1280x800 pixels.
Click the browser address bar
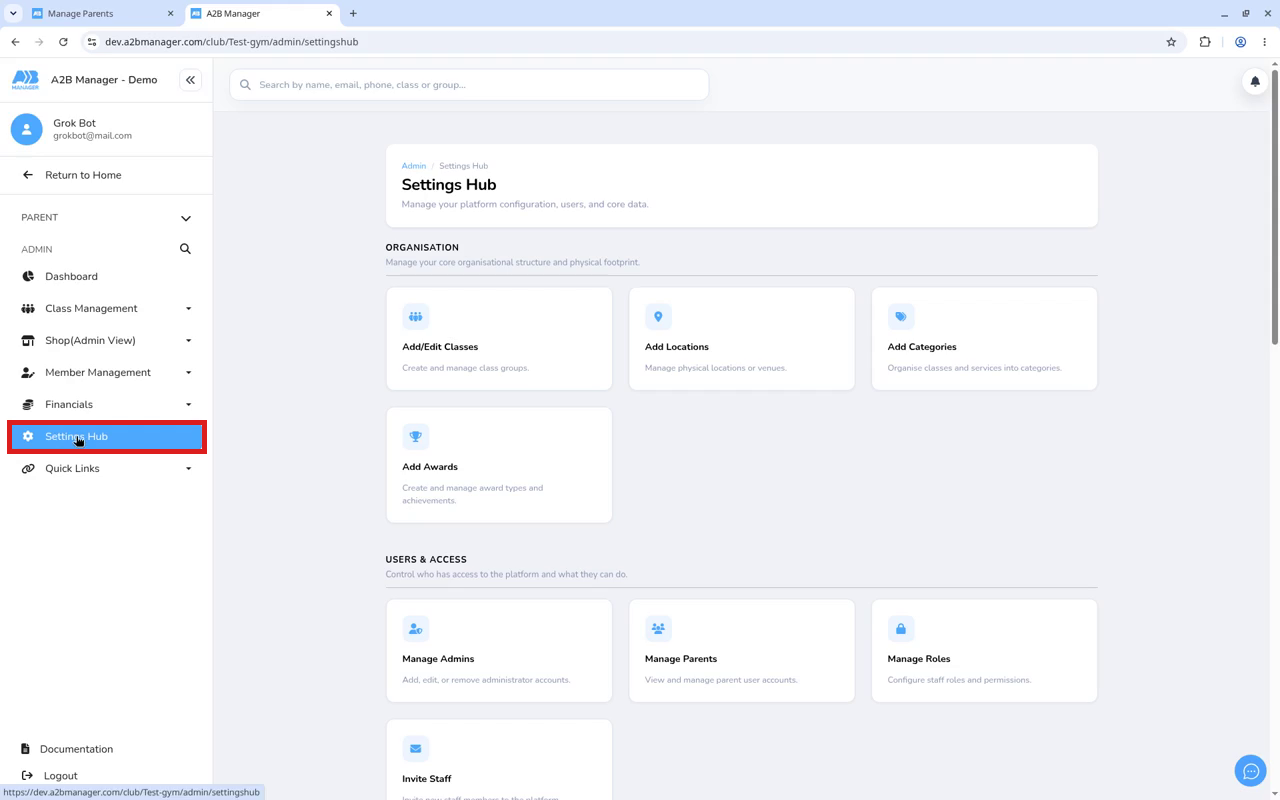point(630,42)
